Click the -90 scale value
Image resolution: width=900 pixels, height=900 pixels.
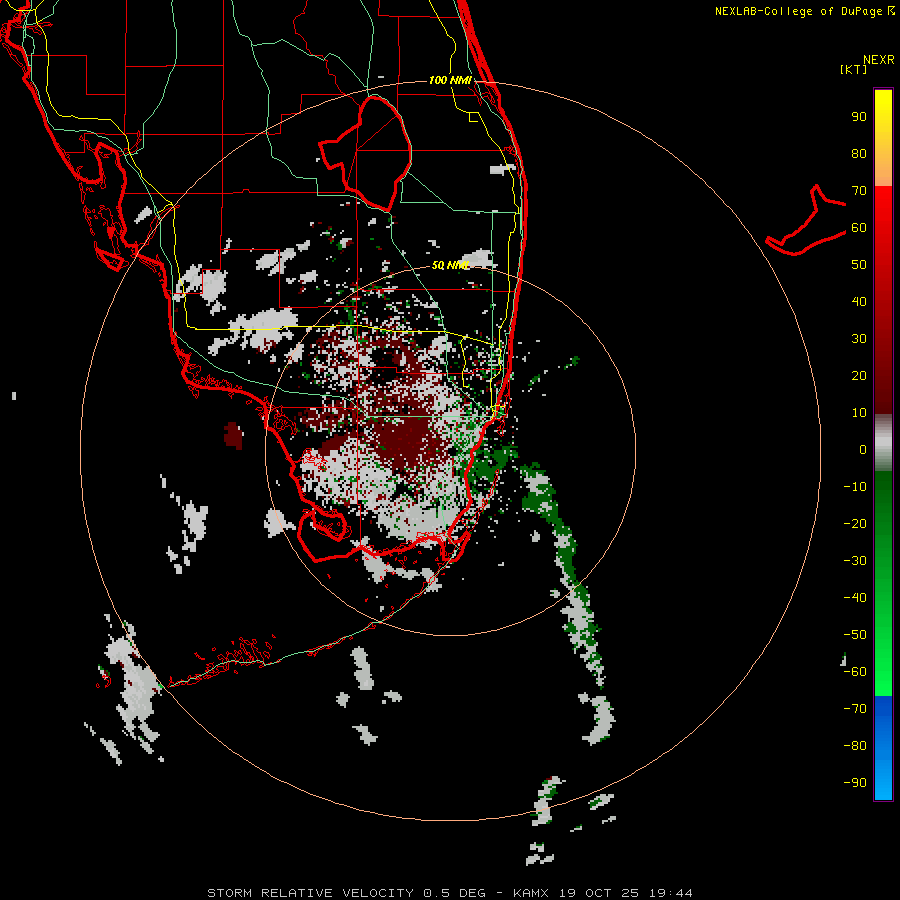coord(855,783)
